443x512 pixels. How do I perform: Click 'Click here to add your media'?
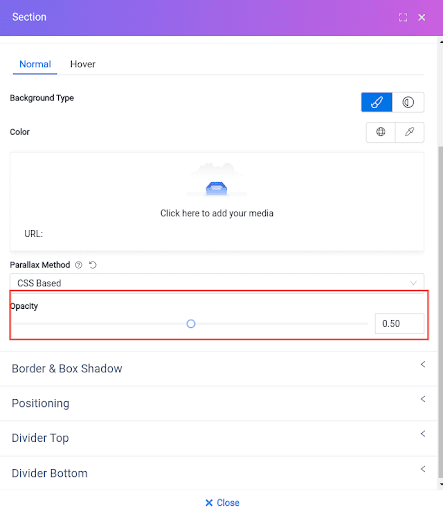click(217, 213)
